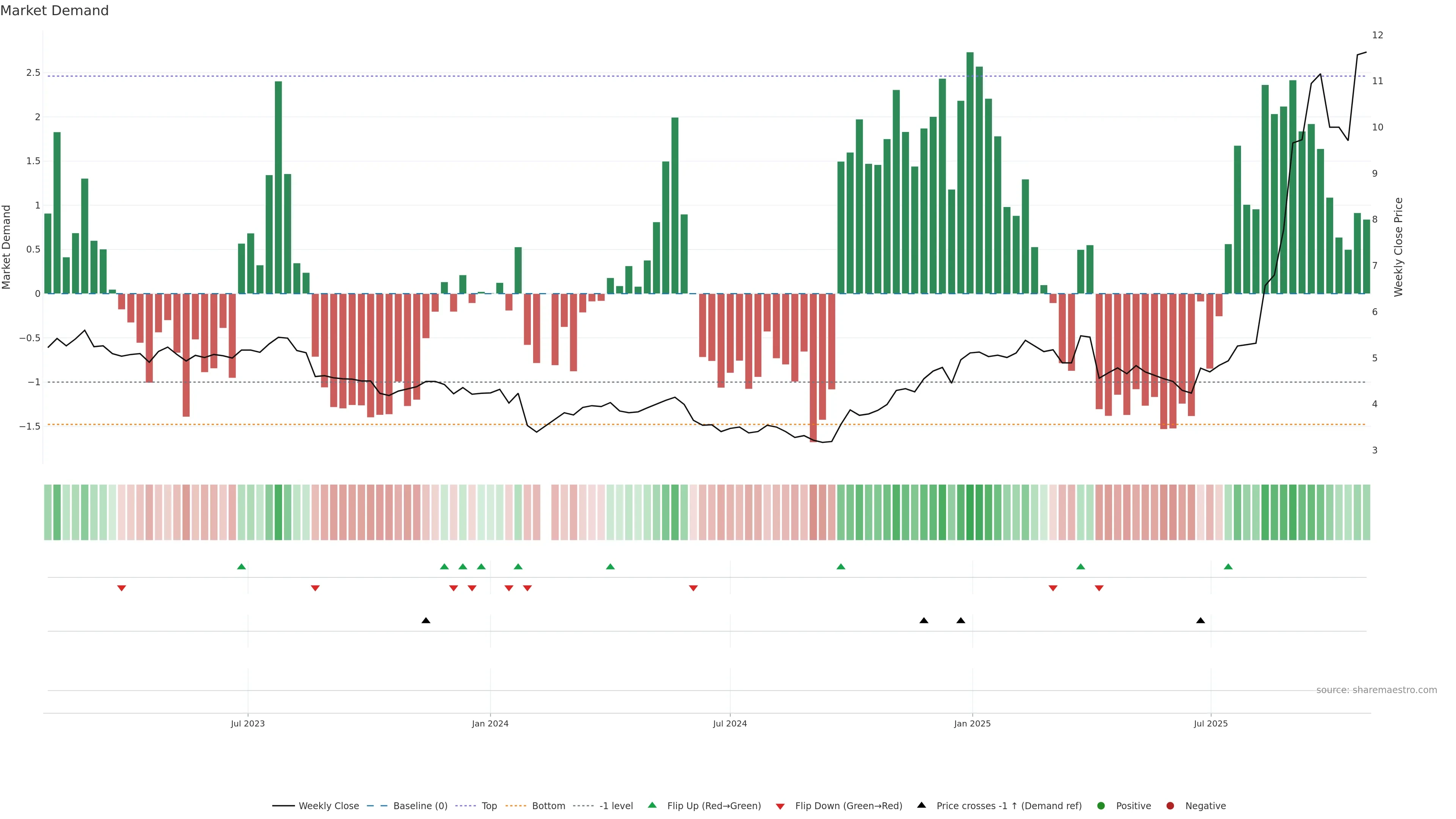This screenshot has height=819, width=1456.
Task: Click the Weekly Close Price axis title
Action: 1398,247
